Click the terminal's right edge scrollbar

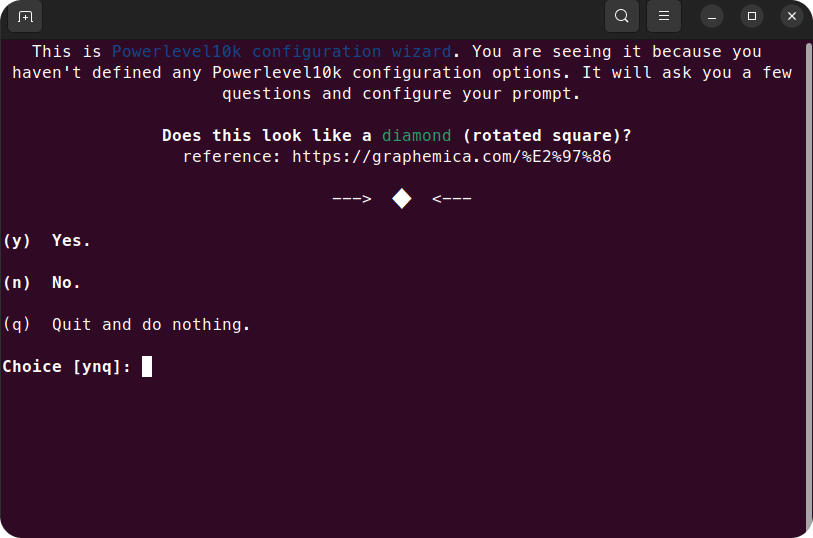(x=808, y=280)
